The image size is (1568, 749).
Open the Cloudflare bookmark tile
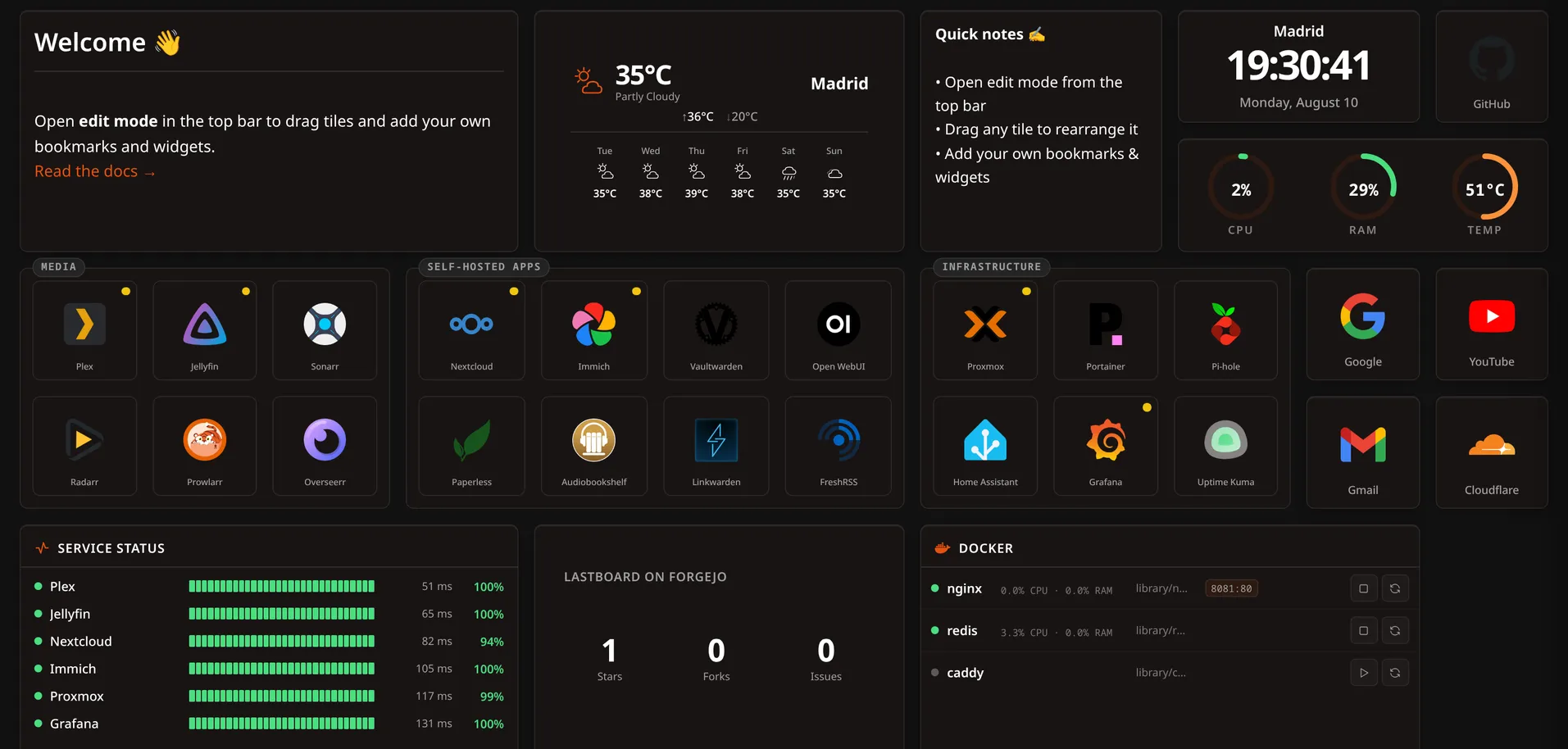coord(1492,452)
